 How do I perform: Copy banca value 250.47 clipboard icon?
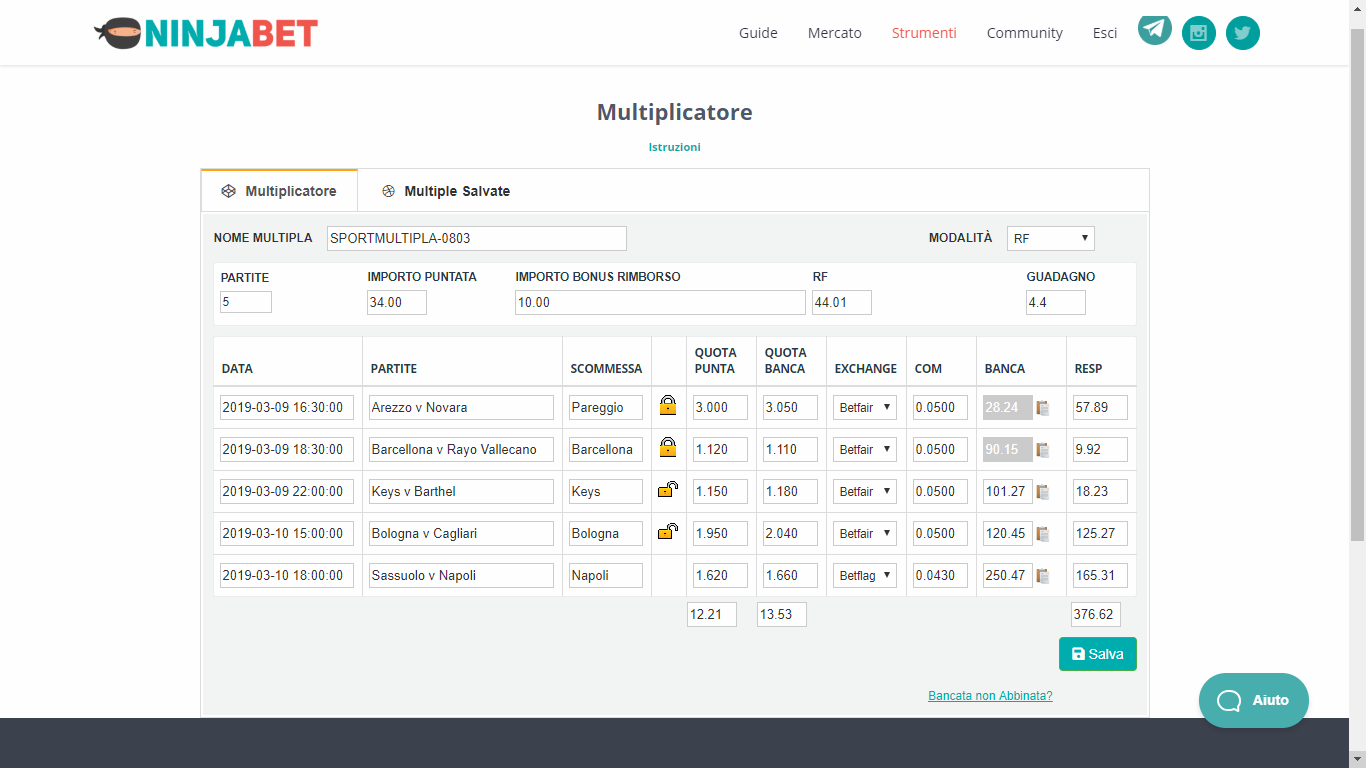[x=1043, y=576]
